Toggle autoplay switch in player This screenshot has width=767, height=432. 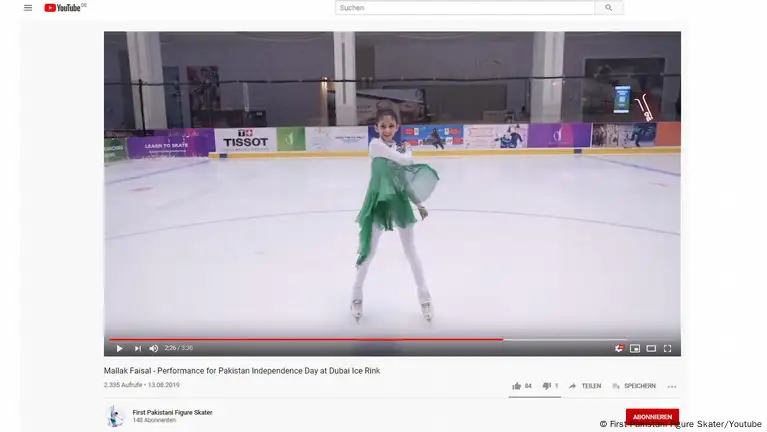pyautogui.click(x=619, y=348)
